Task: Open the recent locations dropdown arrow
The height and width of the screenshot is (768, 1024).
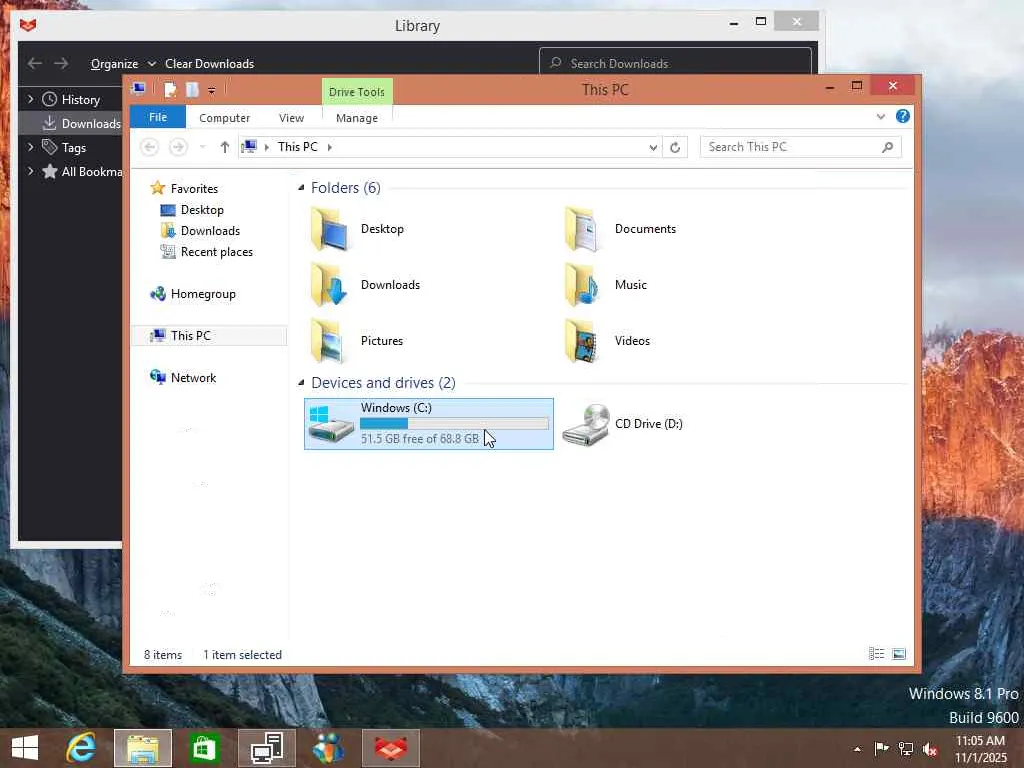Action: click(x=202, y=147)
